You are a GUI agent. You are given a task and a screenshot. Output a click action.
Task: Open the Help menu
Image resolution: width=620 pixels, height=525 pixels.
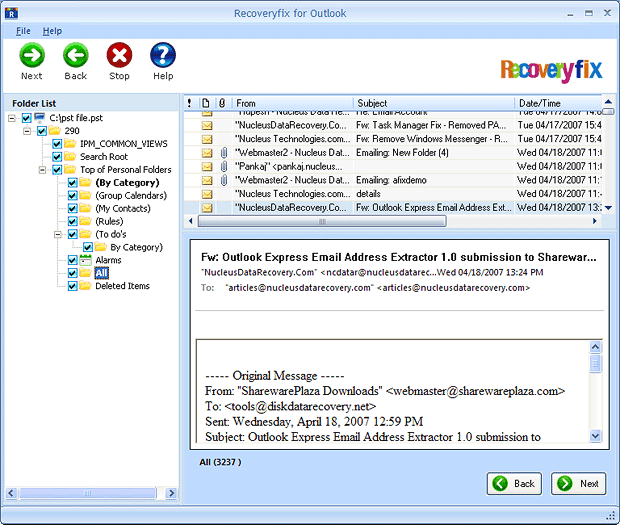pos(52,31)
